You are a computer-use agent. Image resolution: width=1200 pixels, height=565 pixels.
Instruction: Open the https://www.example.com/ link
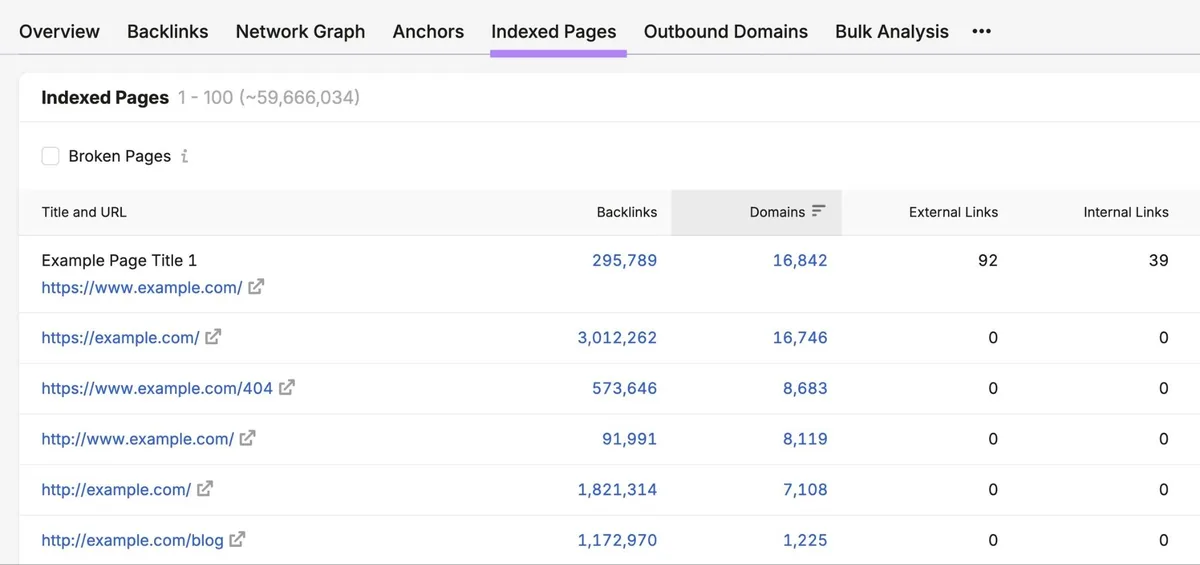142,287
